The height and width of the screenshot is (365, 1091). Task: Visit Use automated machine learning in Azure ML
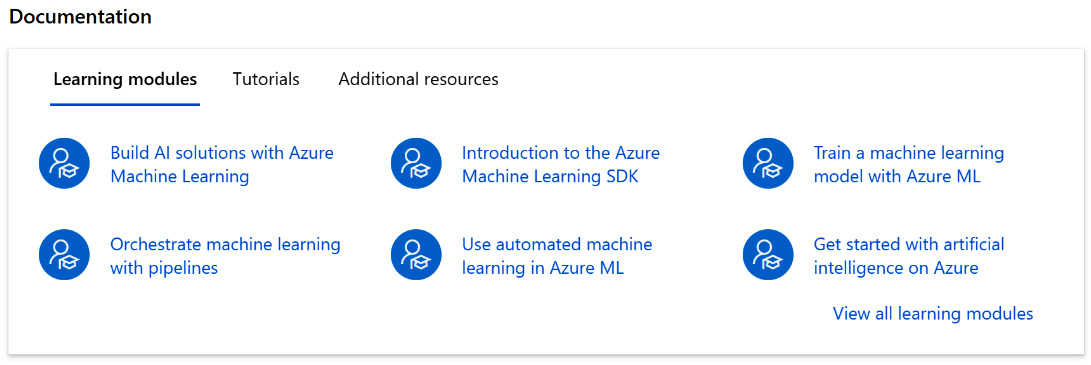[557, 256]
